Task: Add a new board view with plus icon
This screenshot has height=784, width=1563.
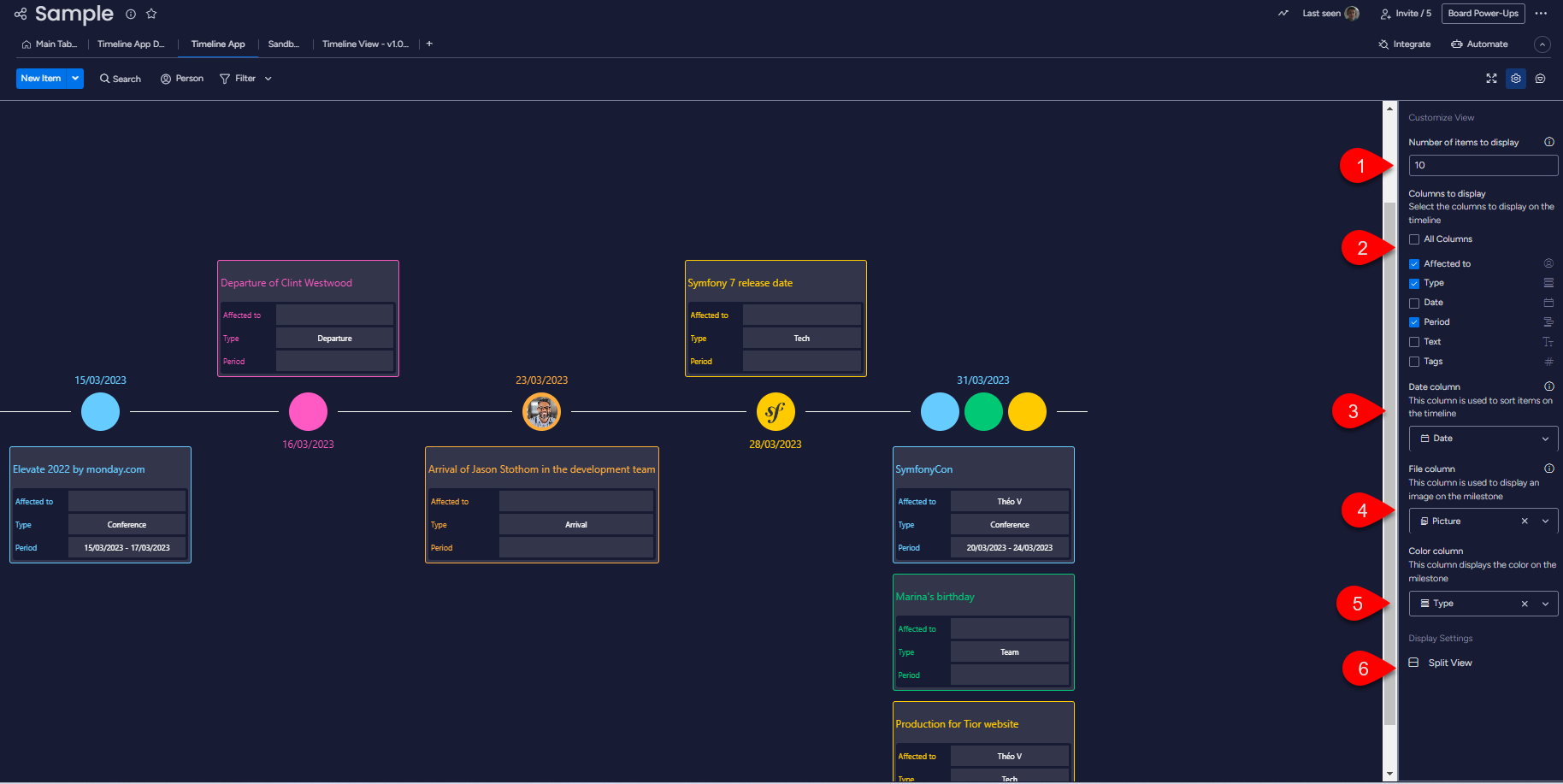Action: click(429, 44)
